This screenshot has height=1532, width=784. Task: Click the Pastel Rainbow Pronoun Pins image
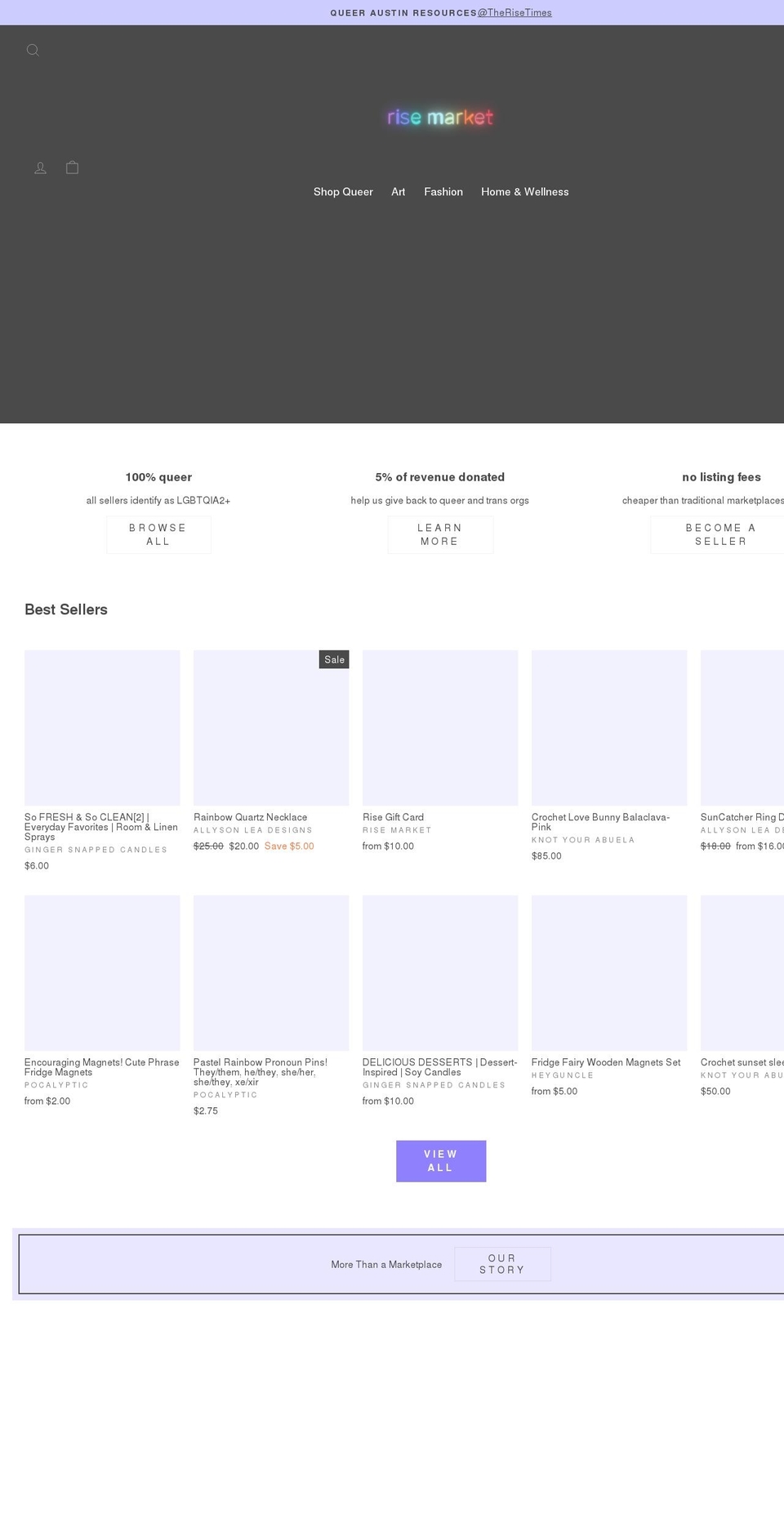pos(271,973)
